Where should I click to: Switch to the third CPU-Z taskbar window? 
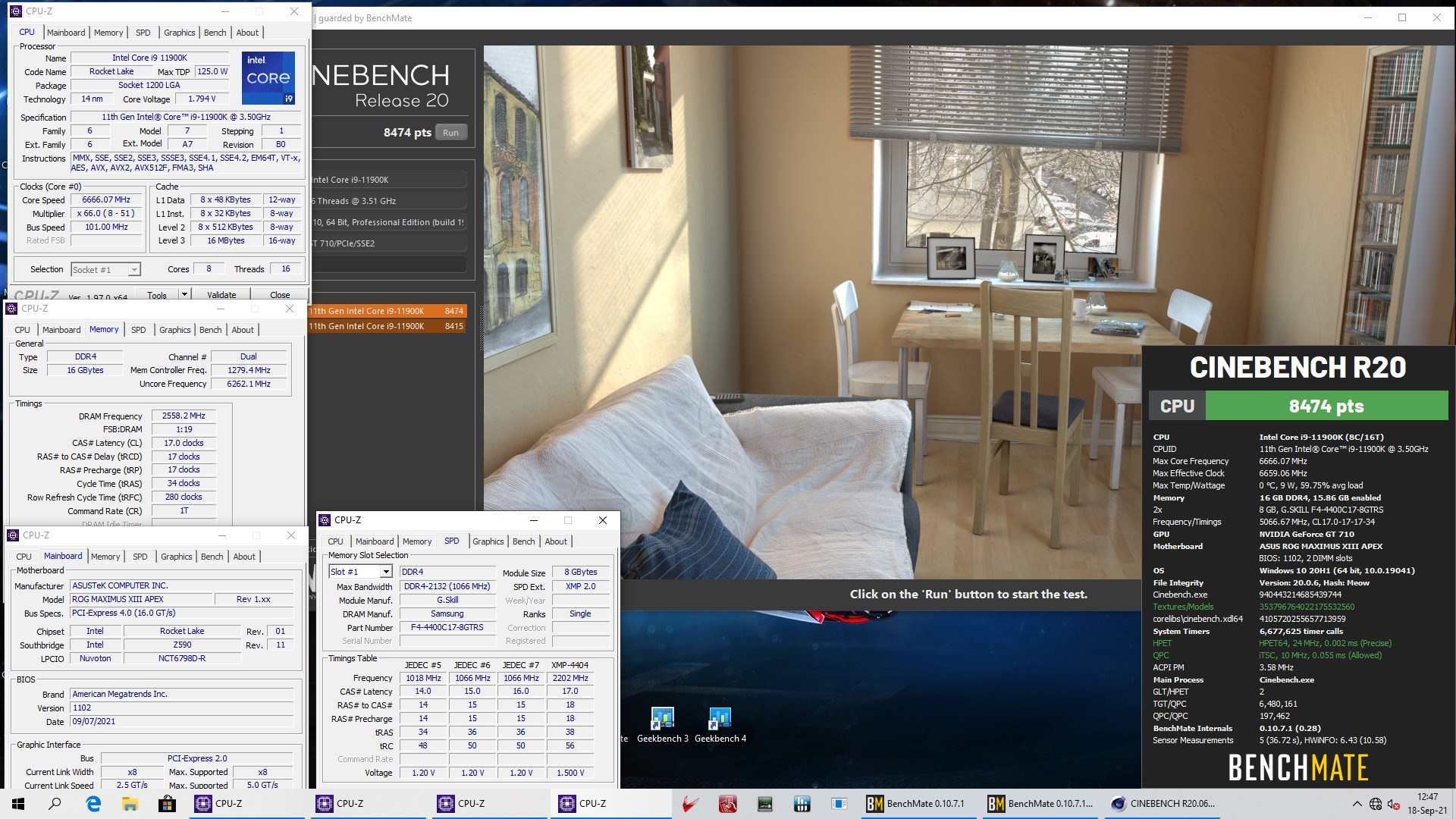coord(489,804)
